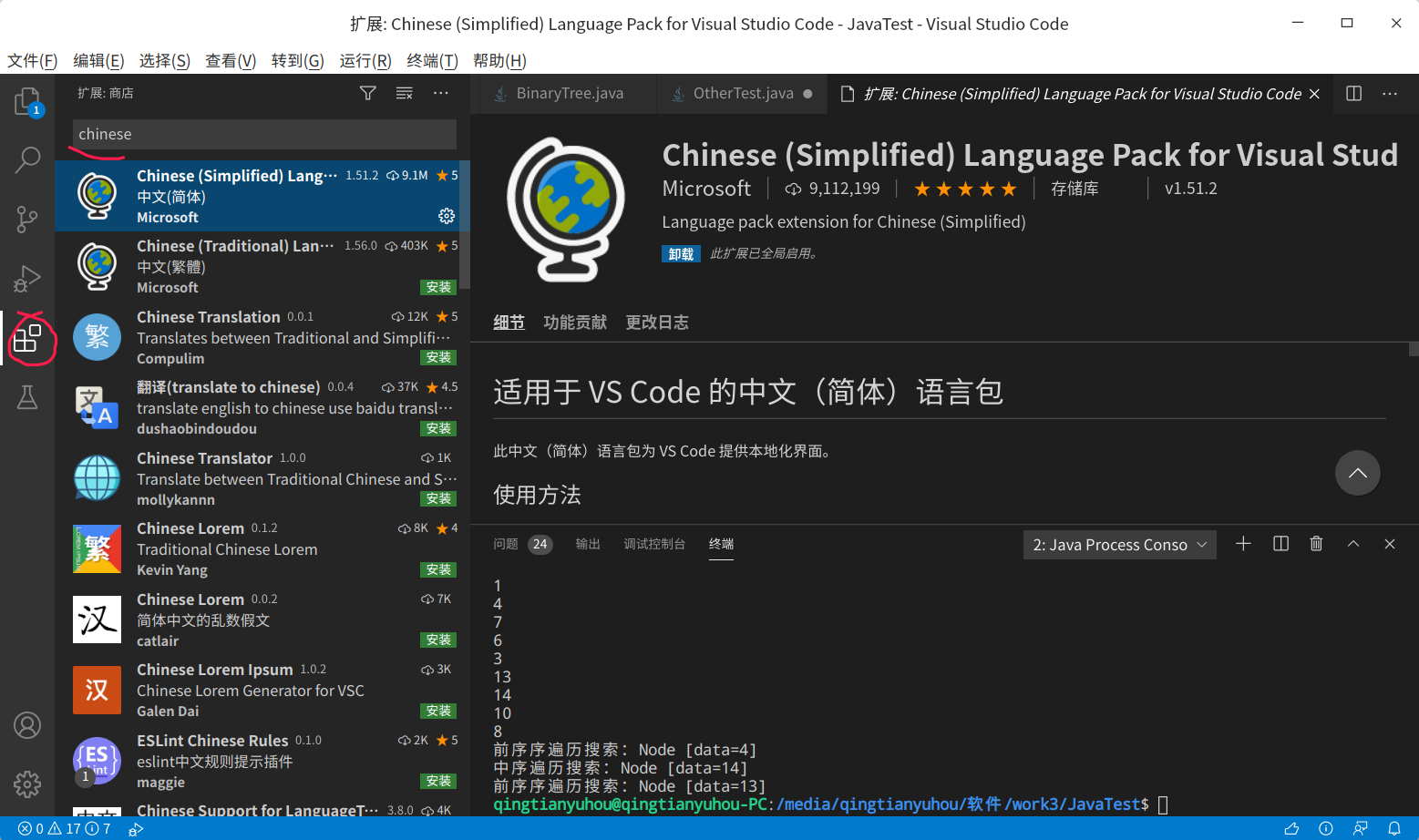Close the Chinese Language Pack extension tab
Image resolution: width=1419 pixels, height=840 pixels.
[x=1314, y=94]
